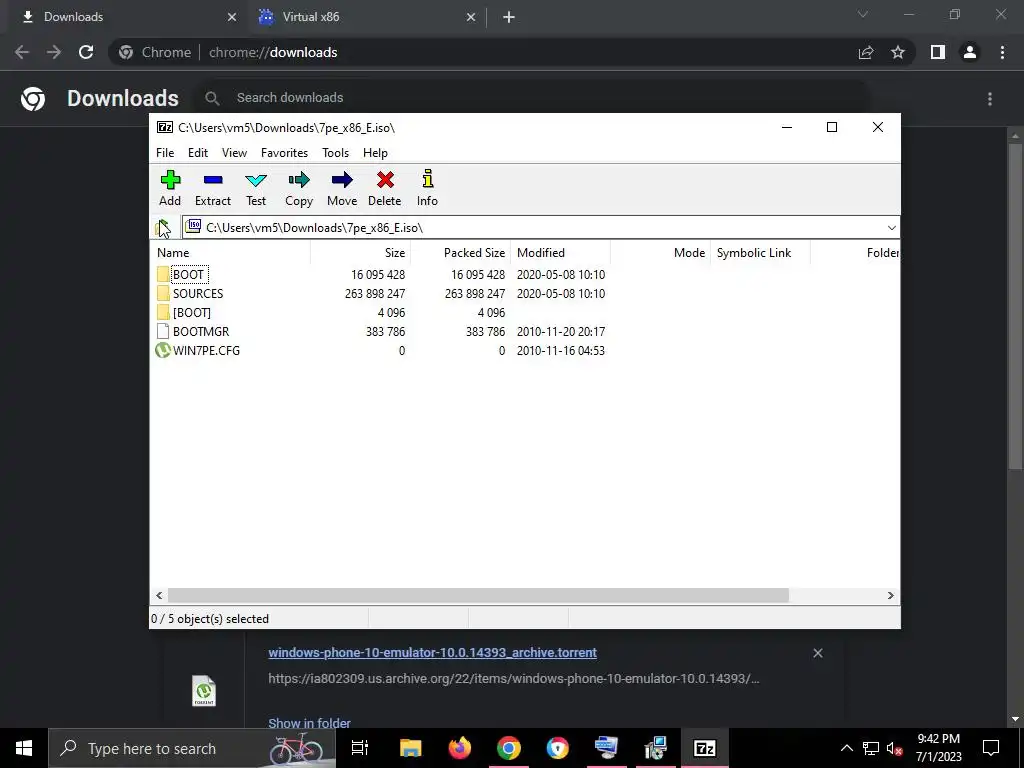Select the Move toolbar icon
1024x768 pixels.
point(342,188)
